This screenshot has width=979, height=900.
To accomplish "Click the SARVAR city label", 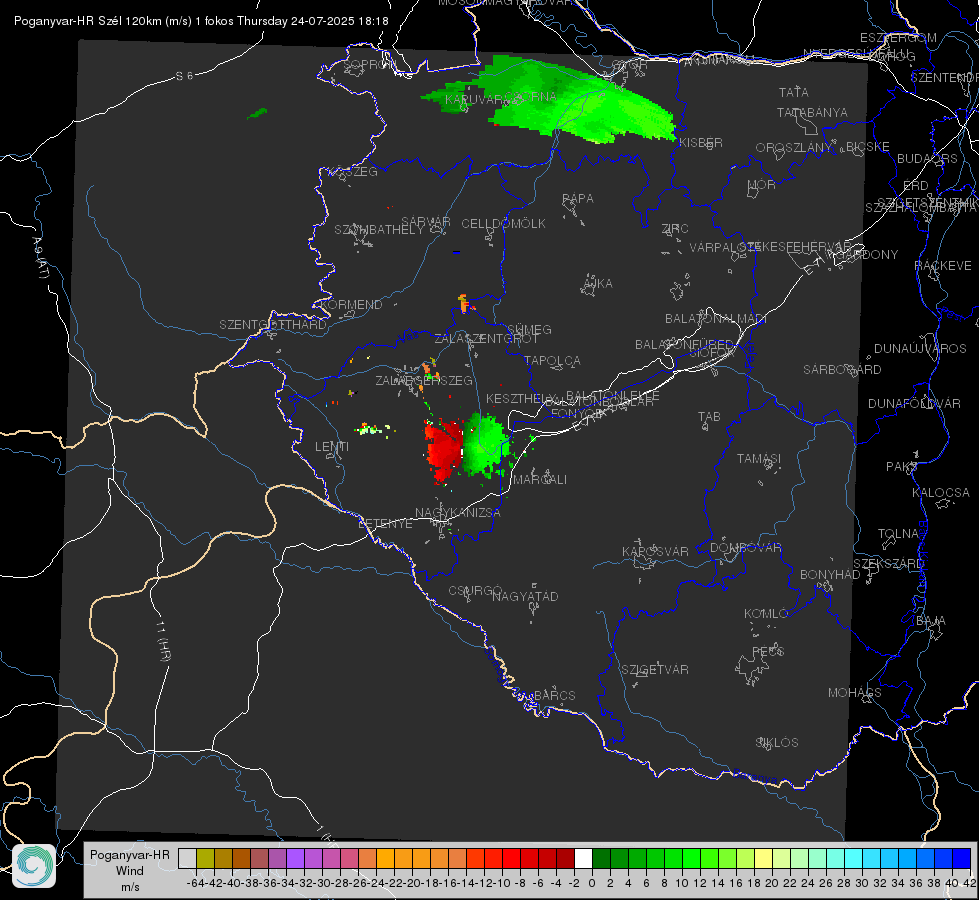I will (x=426, y=222).
